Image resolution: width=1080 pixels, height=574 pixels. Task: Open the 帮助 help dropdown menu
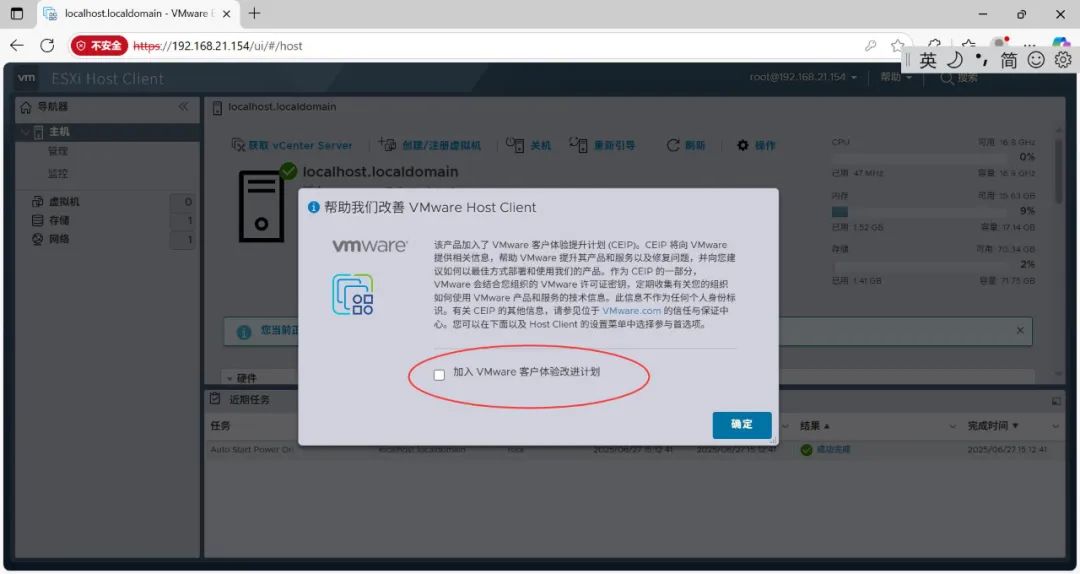pos(895,77)
